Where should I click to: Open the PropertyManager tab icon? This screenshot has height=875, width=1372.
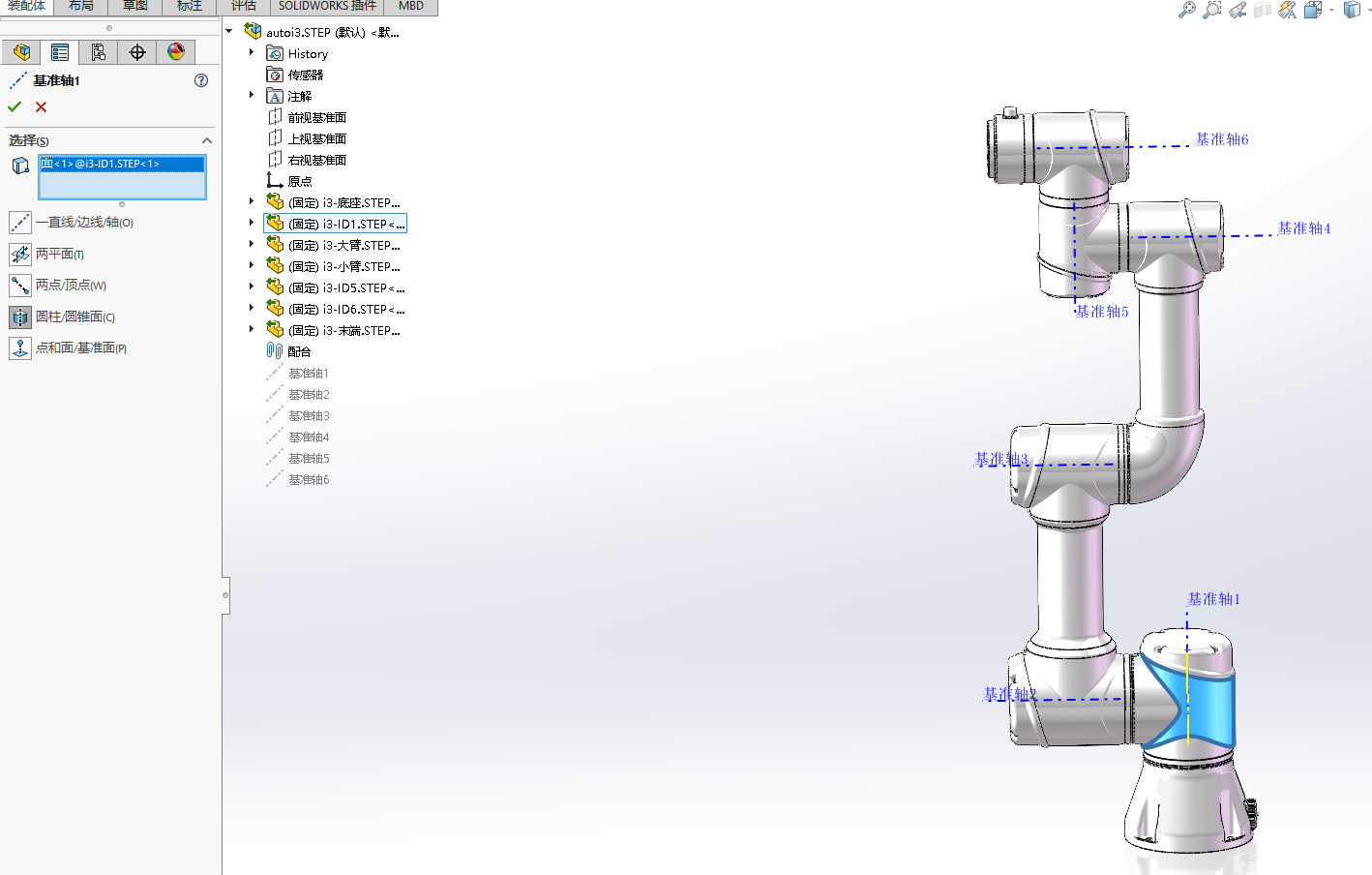tap(60, 52)
